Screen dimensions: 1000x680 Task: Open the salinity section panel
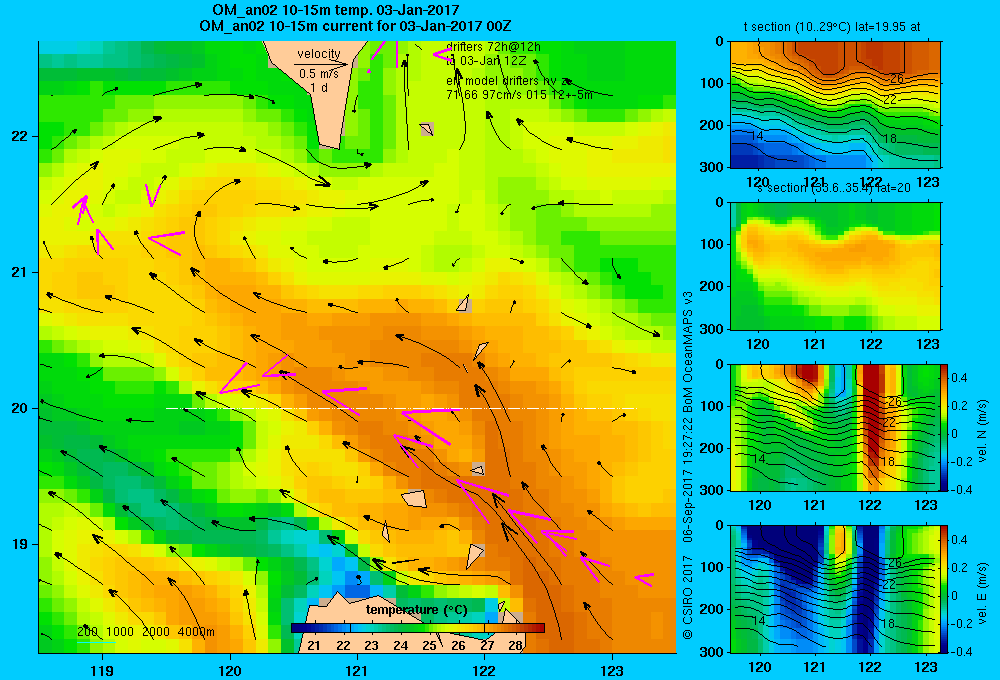pyautogui.click(x=835, y=266)
